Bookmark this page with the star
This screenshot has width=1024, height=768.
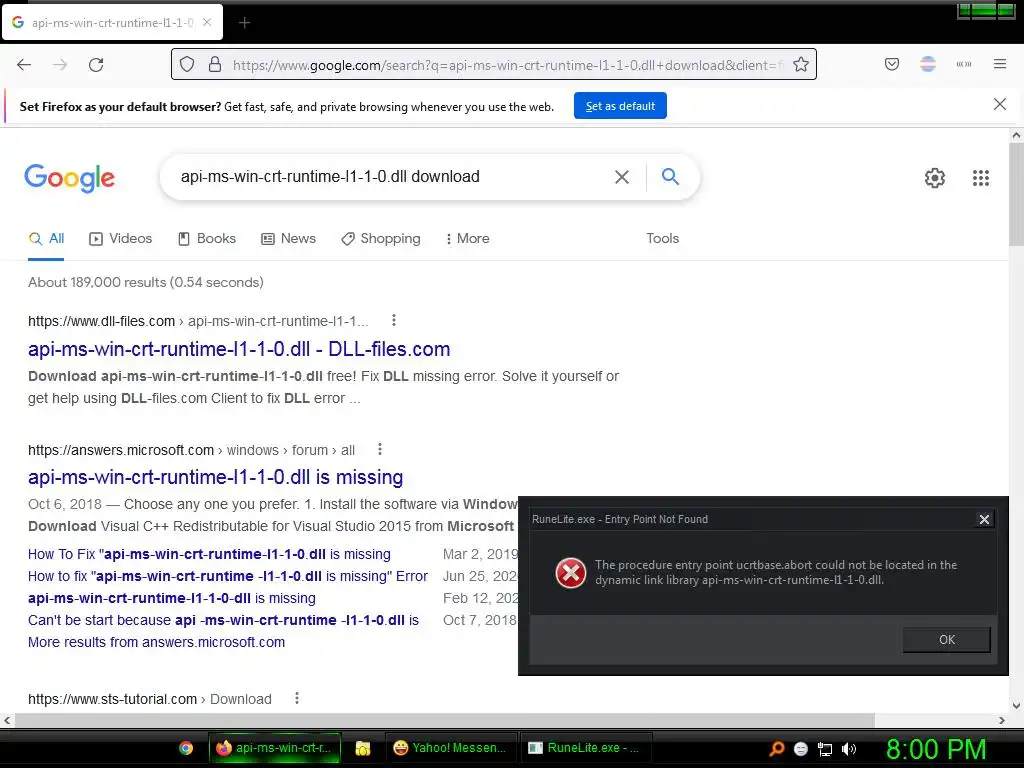click(801, 65)
